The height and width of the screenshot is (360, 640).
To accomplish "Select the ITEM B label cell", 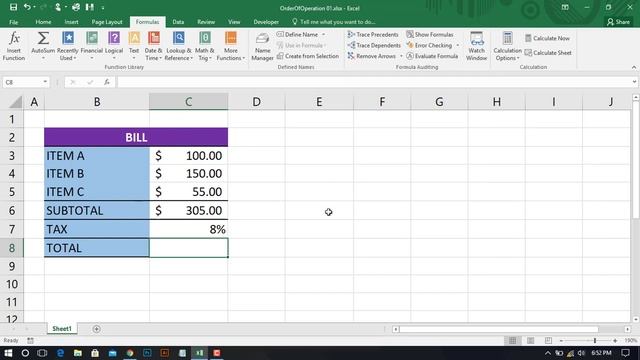I will click(97, 173).
